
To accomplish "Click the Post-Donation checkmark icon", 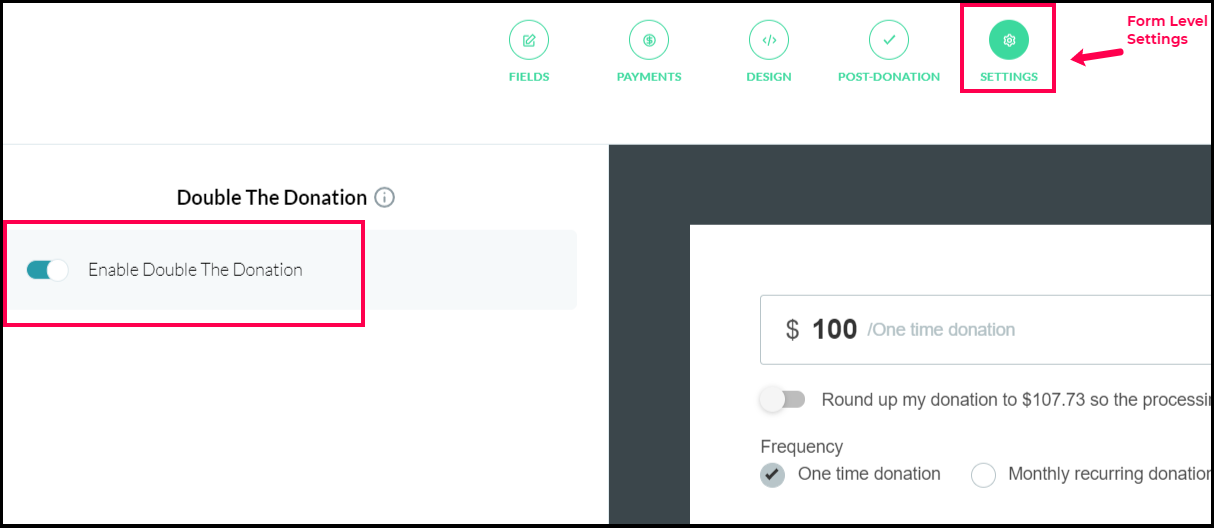I will [889, 41].
